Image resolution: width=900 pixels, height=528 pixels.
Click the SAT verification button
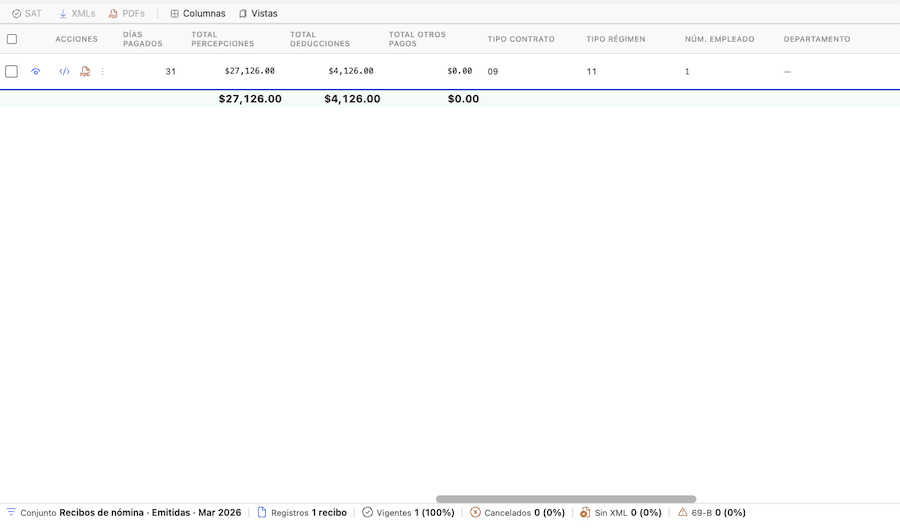(27, 13)
